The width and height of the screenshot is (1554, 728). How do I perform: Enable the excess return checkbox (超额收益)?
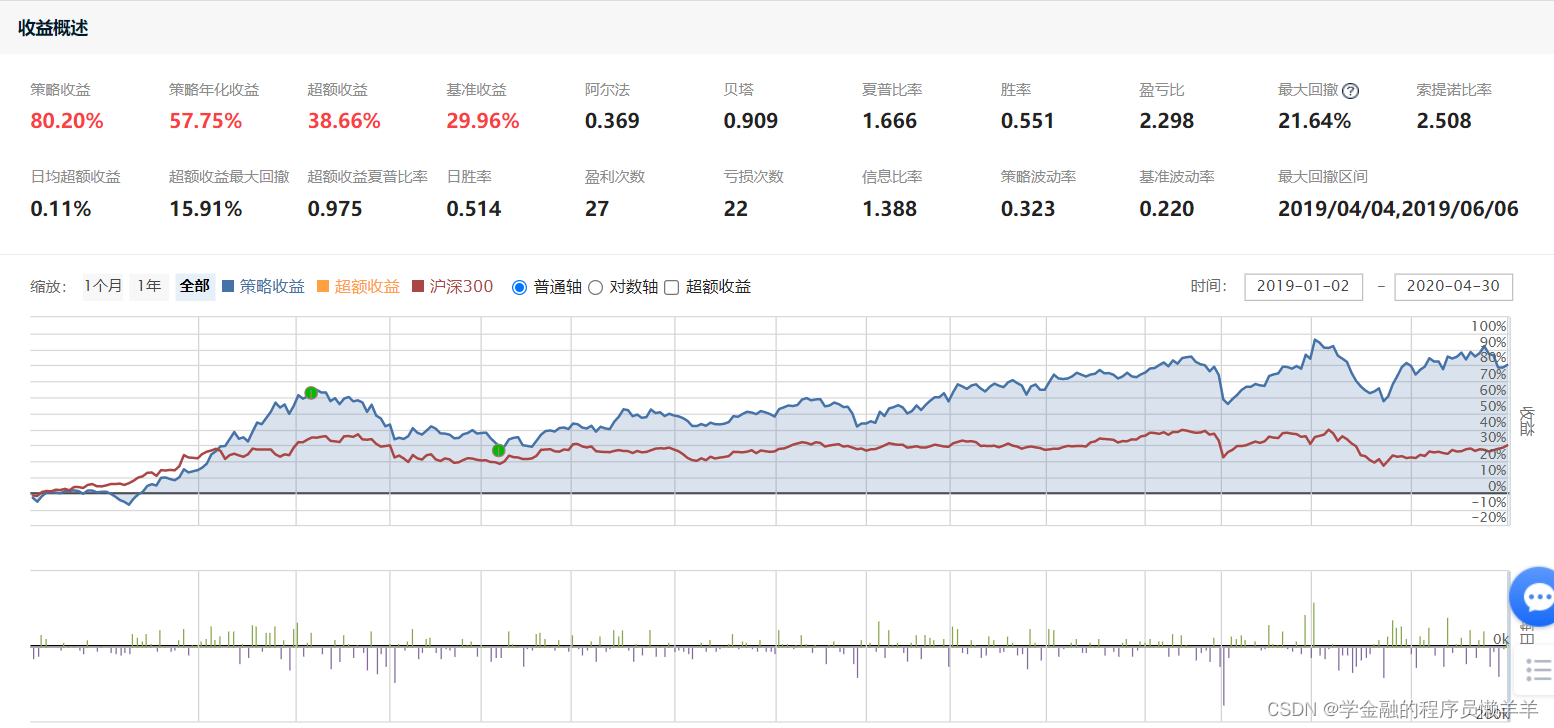point(671,287)
